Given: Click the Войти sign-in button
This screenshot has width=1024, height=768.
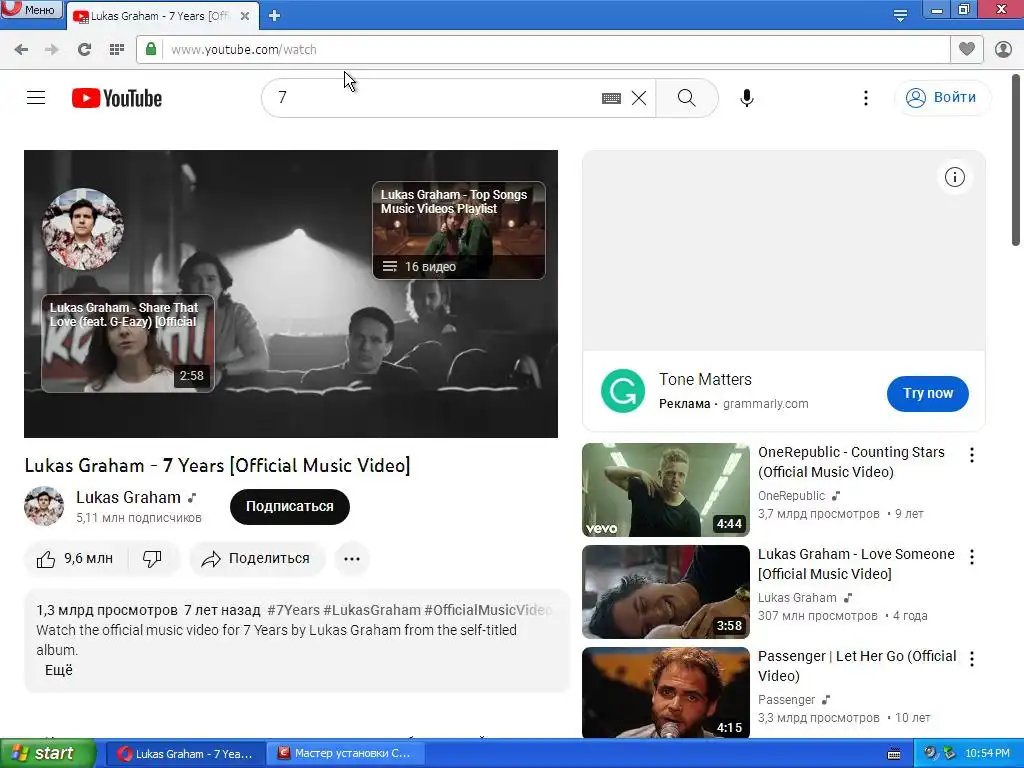Looking at the screenshot, I should point(942,98).
